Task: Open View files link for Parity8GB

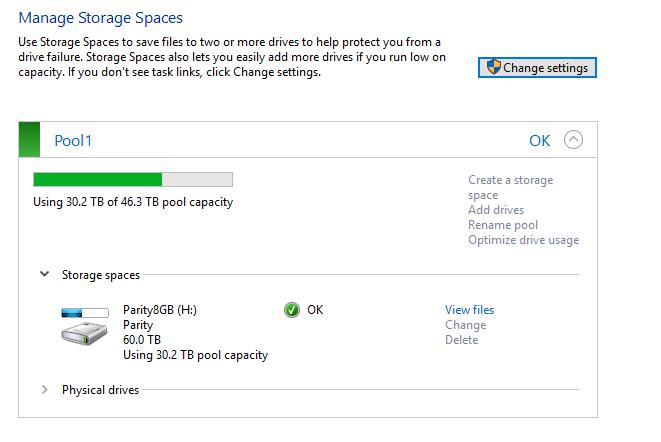Action: pos(470,310)
